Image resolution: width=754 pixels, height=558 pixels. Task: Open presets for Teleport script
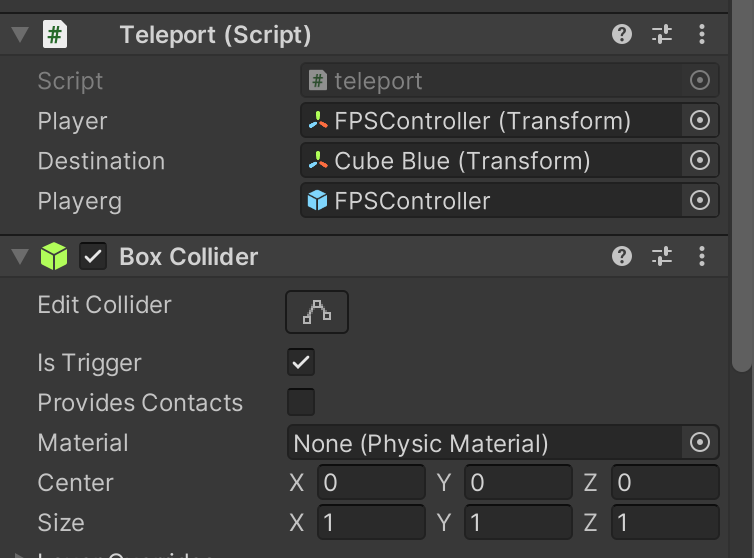coord(662,35)
